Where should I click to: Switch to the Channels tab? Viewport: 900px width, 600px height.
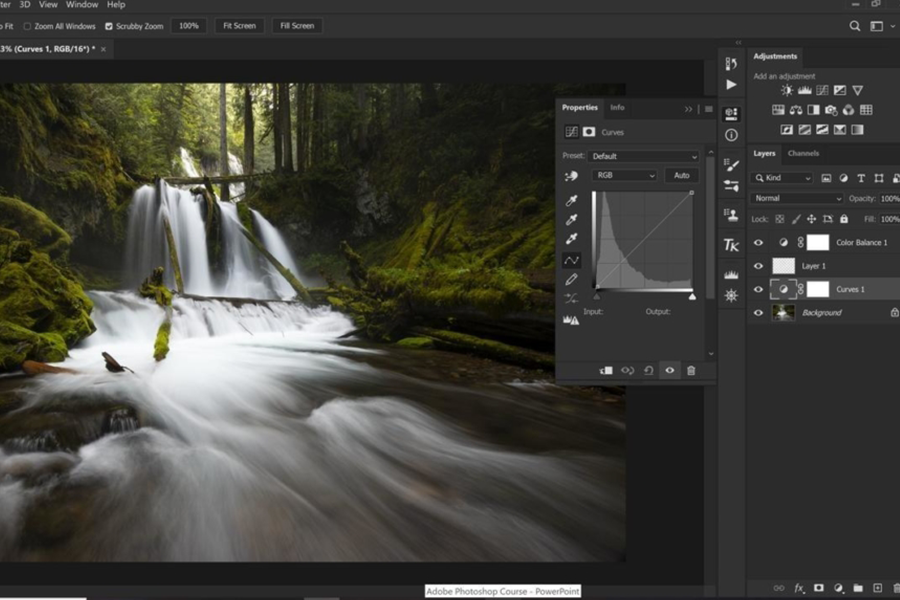[803, 154]
